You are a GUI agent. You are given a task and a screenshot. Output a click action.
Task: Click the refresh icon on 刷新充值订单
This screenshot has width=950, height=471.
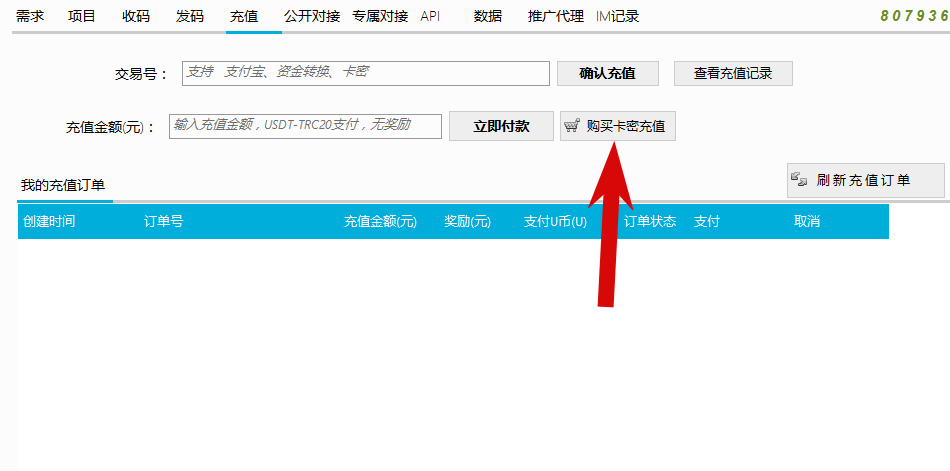coord(800,179)
